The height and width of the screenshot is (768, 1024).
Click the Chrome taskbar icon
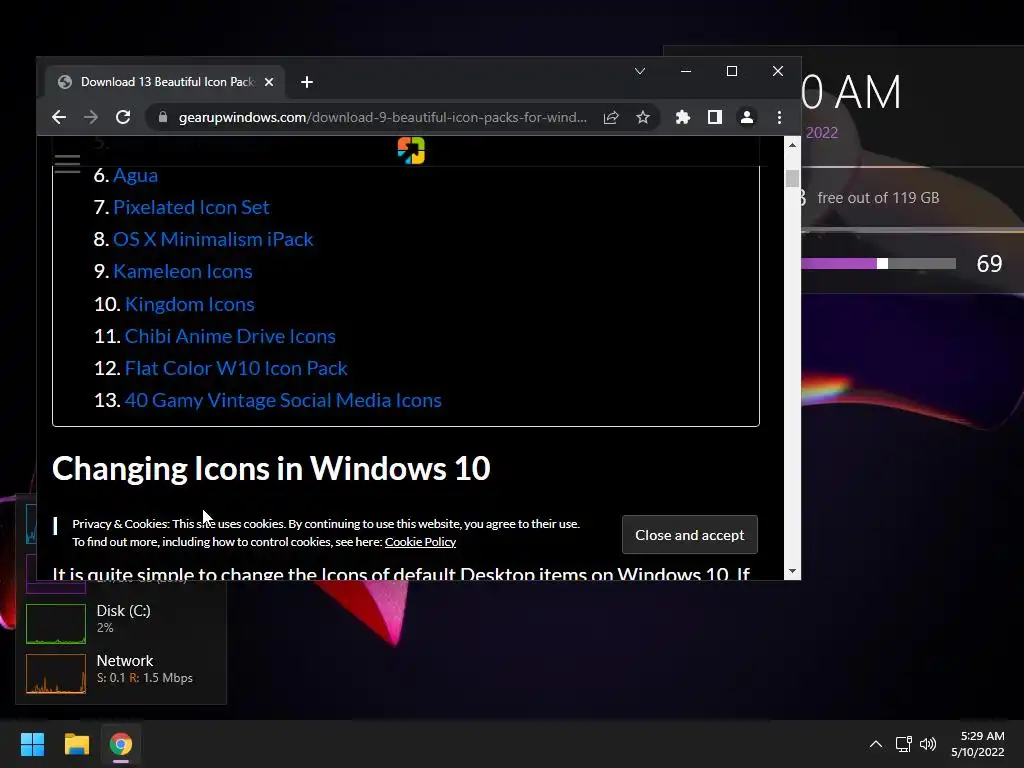coord(121,744)
